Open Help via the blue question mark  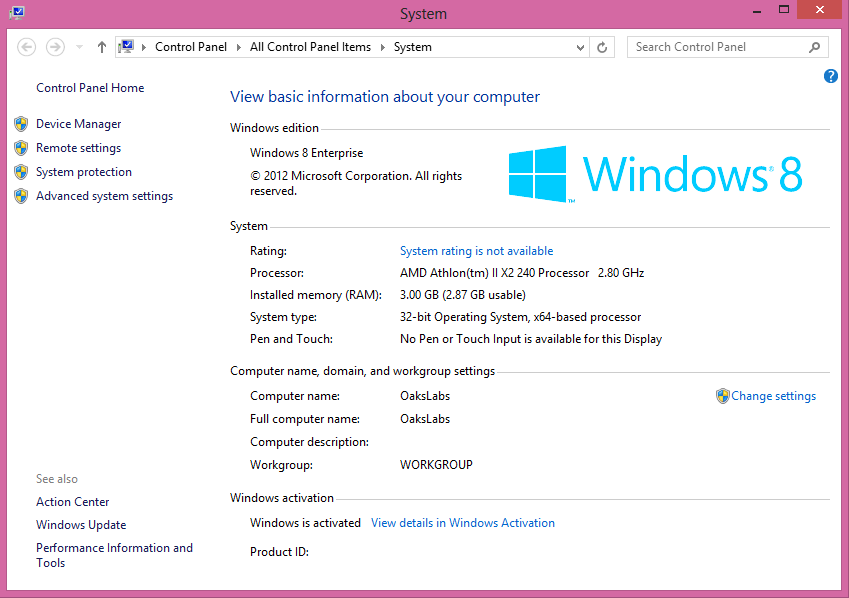(831, 76)
